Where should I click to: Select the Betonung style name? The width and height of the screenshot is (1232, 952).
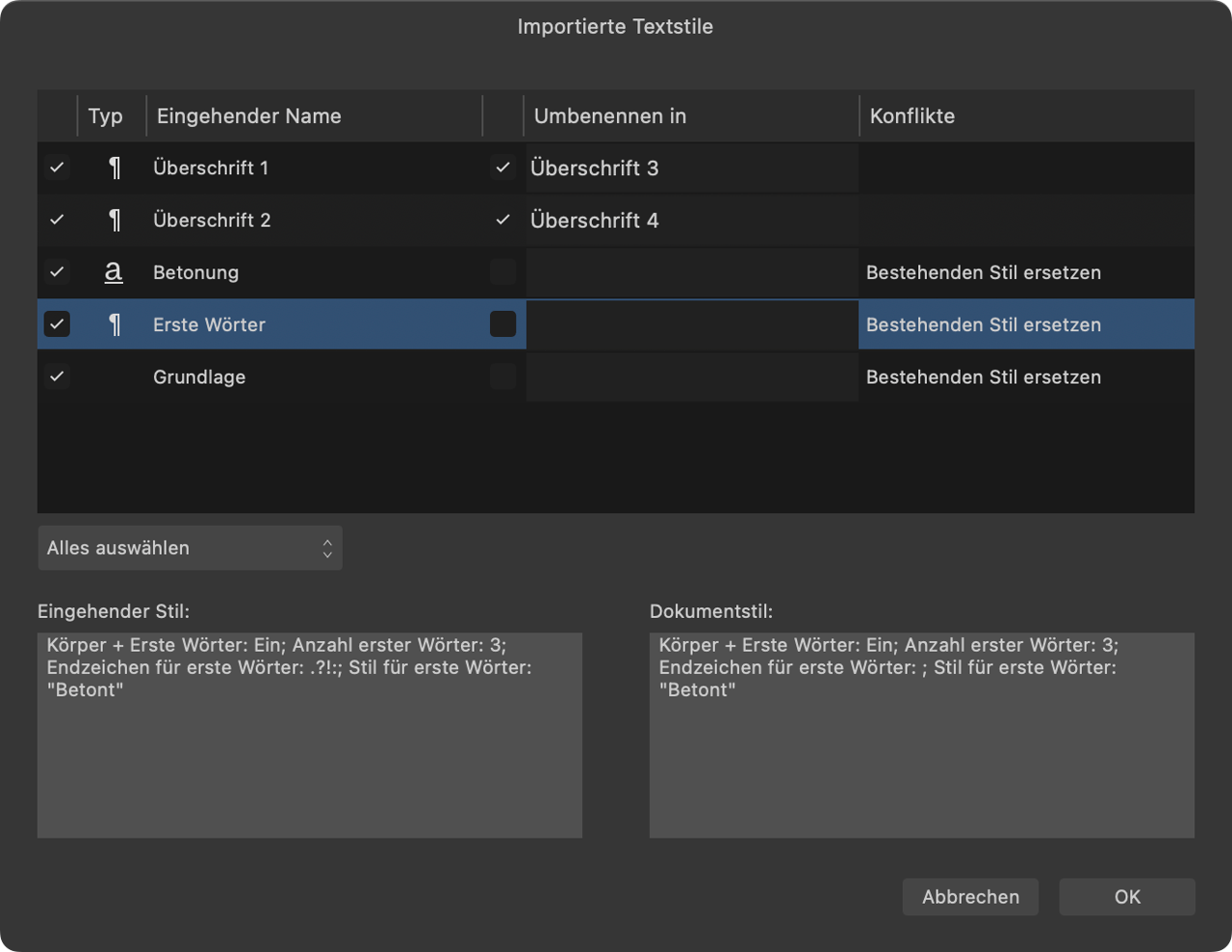pyautogui.click(x=195, y=272)
